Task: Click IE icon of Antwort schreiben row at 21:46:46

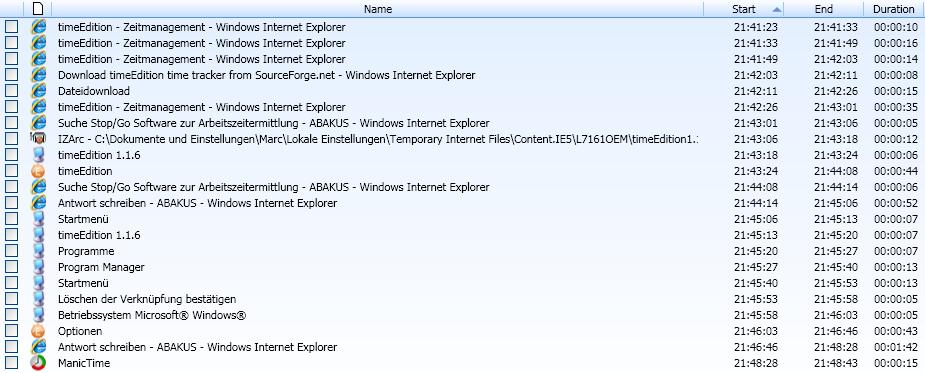Action: (x=38, y=346)
